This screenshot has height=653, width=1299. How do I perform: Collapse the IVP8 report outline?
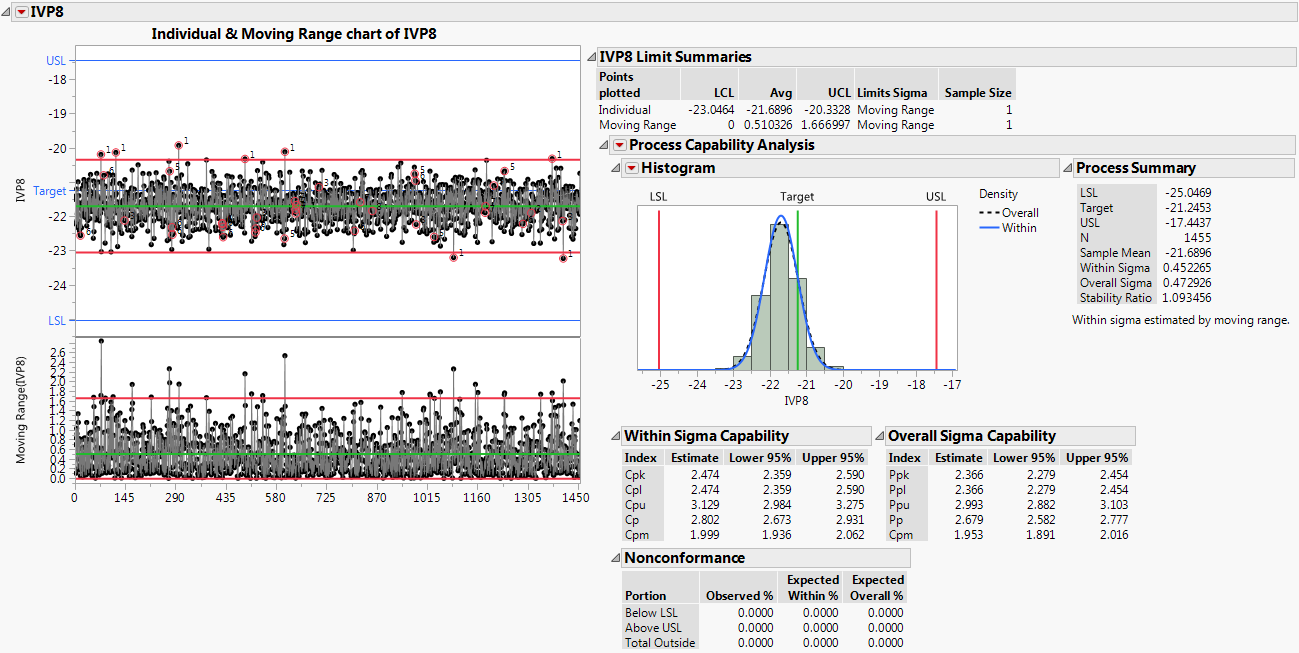tap(8, 11)
